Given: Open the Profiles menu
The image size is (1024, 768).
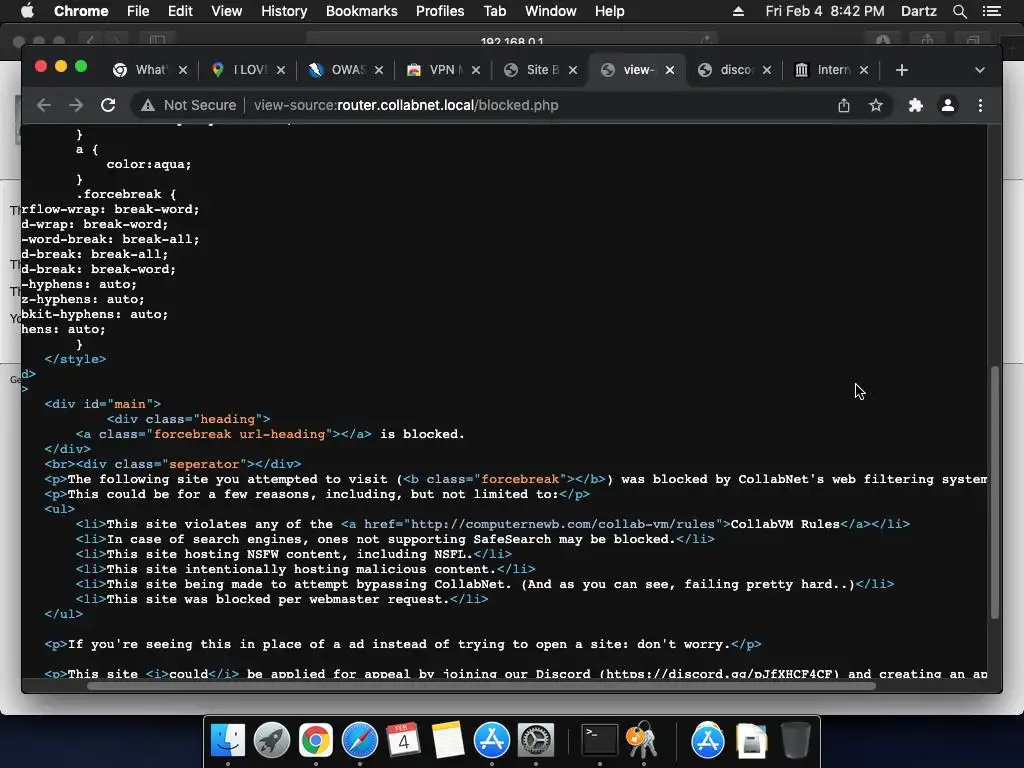Looking at the screenshot, I should click(x=440, y=11).
